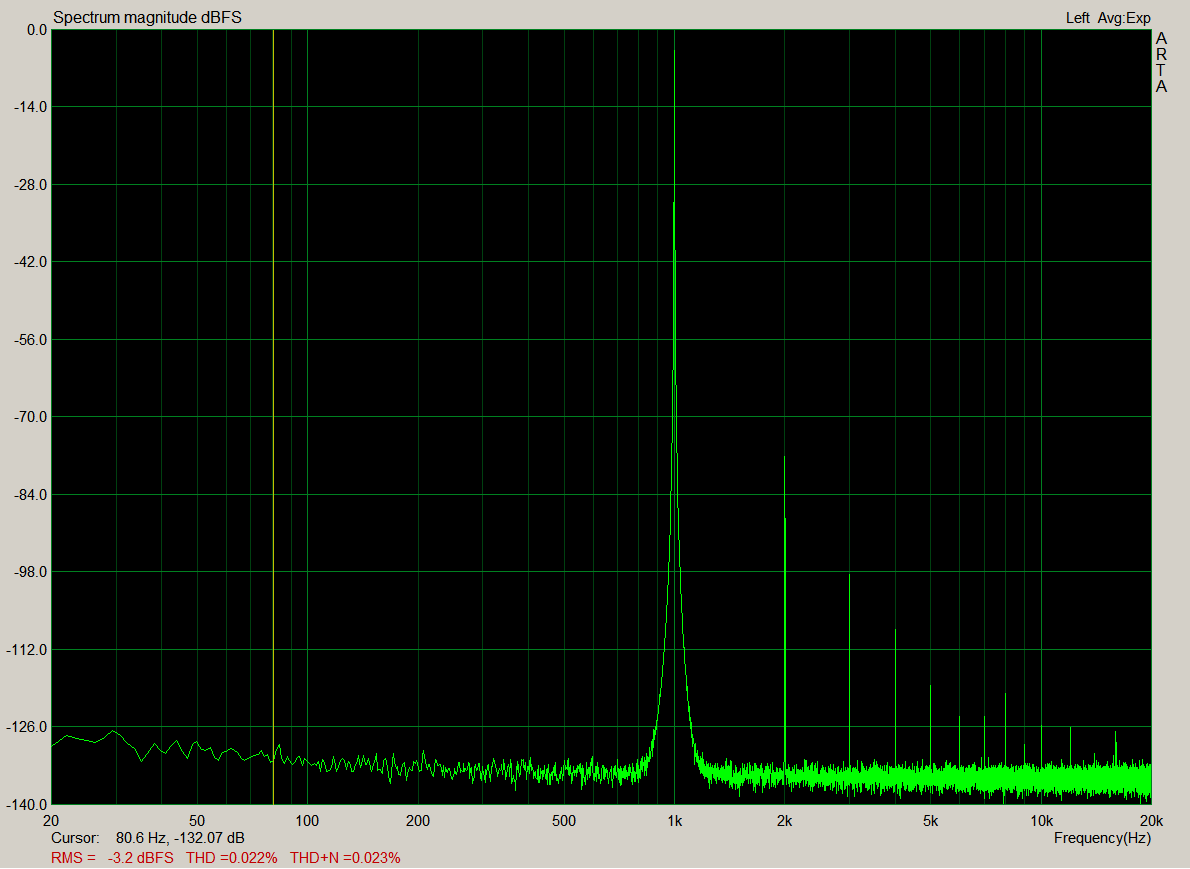
Task: Click the '0.0' y-axis label
Action: pyautogui.click(x=36, y=30)
